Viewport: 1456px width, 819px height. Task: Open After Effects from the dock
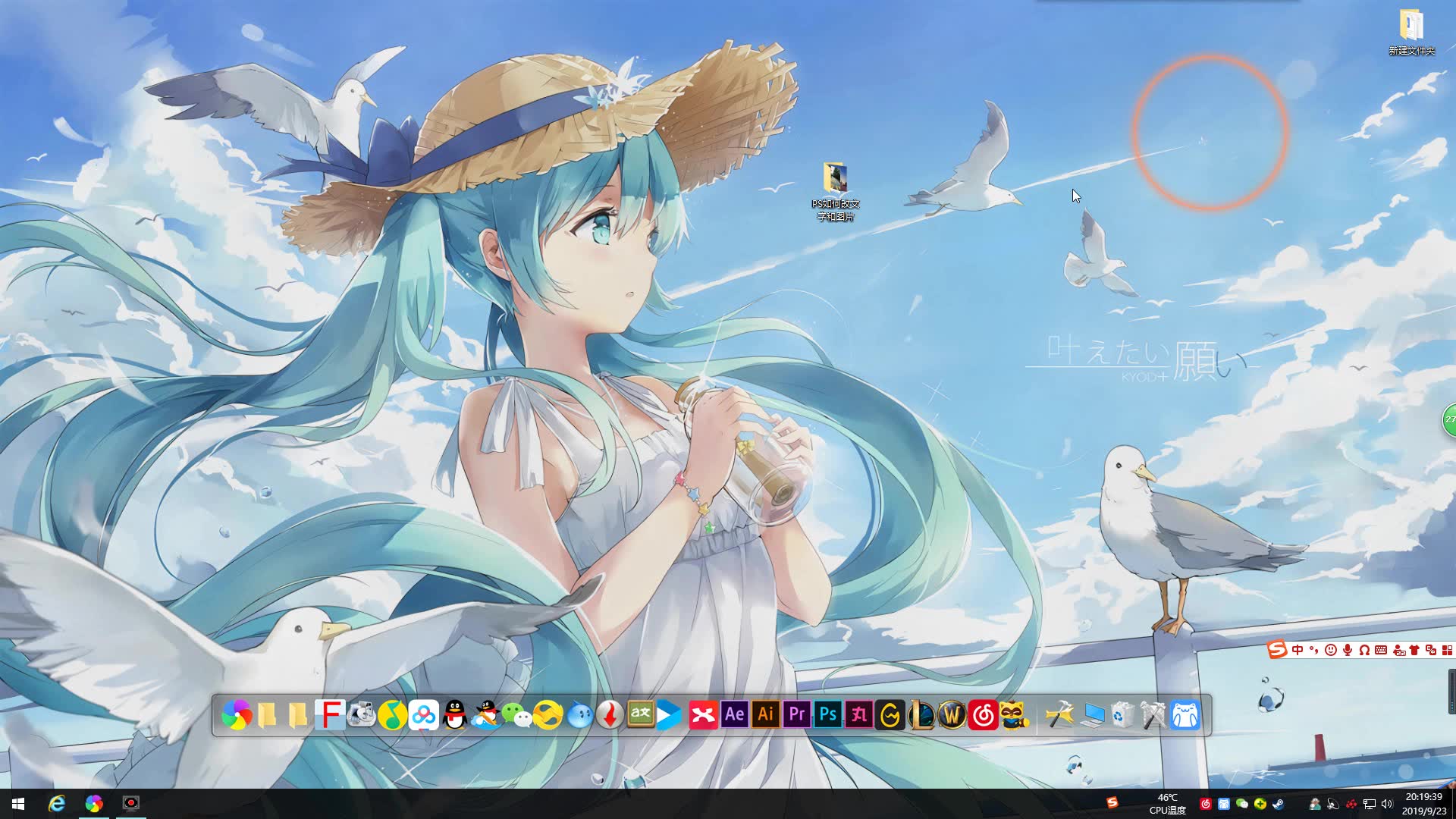click(734, 714)
